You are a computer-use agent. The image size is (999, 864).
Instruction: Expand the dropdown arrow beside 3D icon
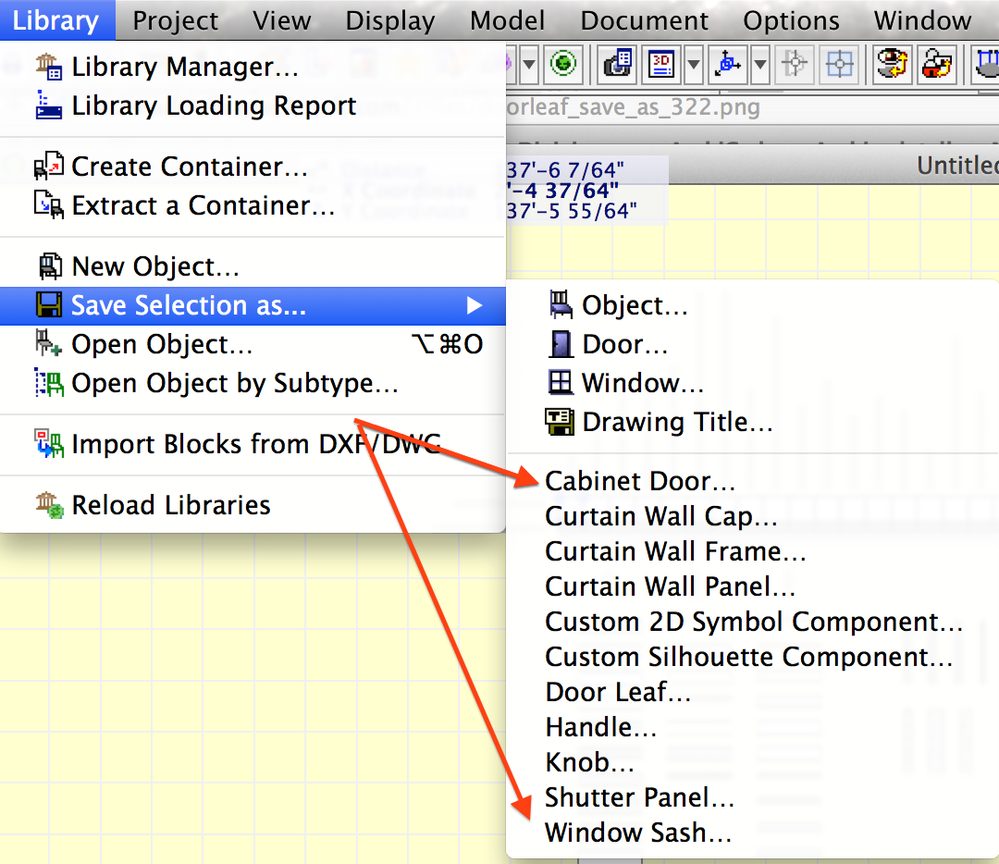[x=693, y=66]
